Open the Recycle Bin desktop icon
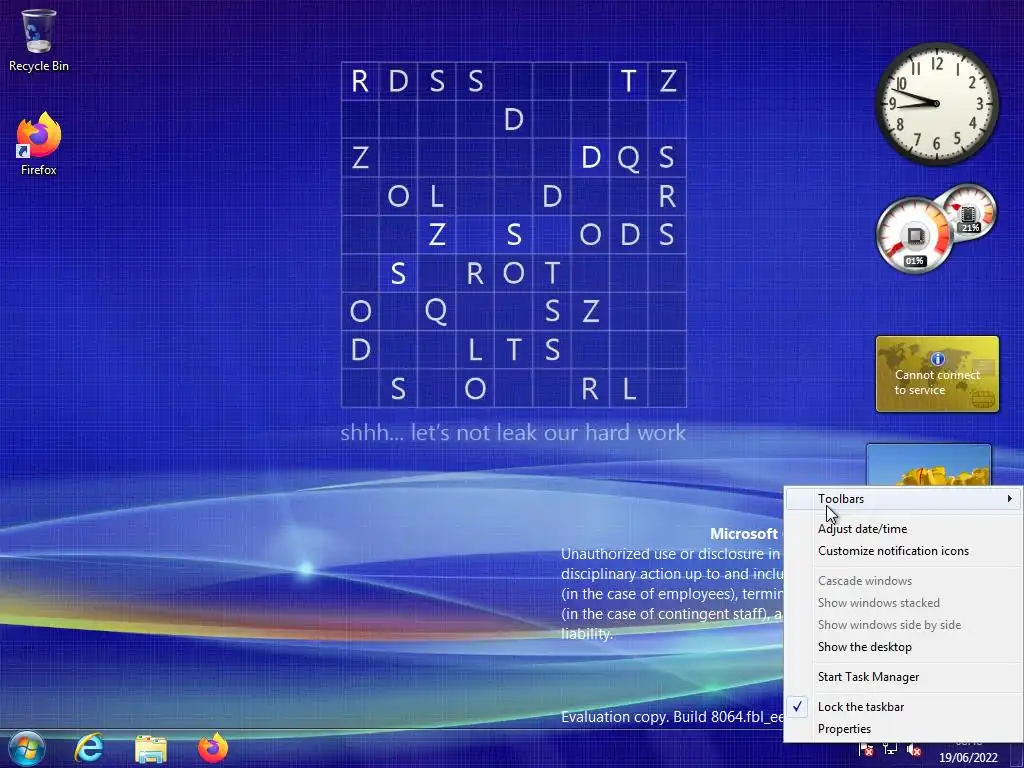Screen dimensions: 1024x768 point(39,40)
